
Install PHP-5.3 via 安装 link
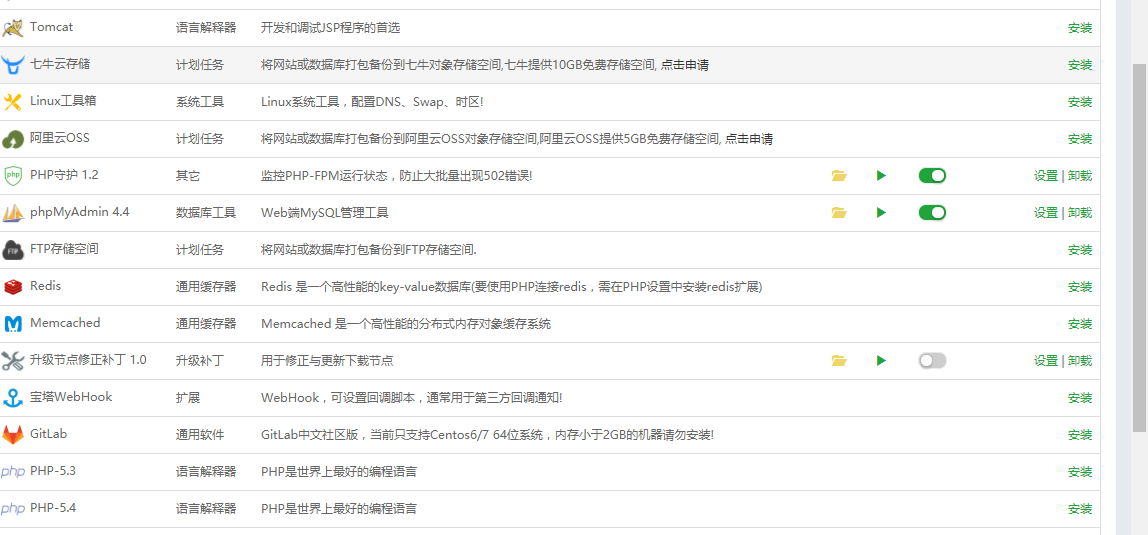(1080, 472)
